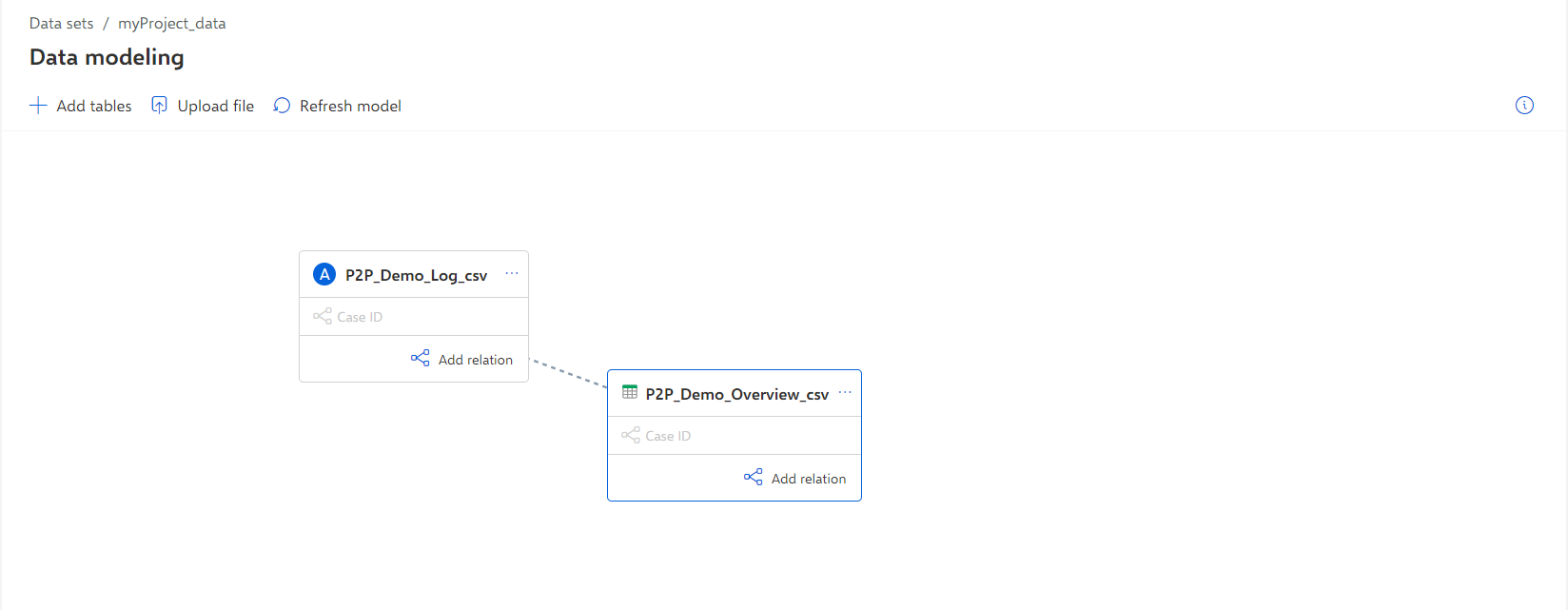Select the P2P_Demo_Overview_csv table title

tap(737, 395)
